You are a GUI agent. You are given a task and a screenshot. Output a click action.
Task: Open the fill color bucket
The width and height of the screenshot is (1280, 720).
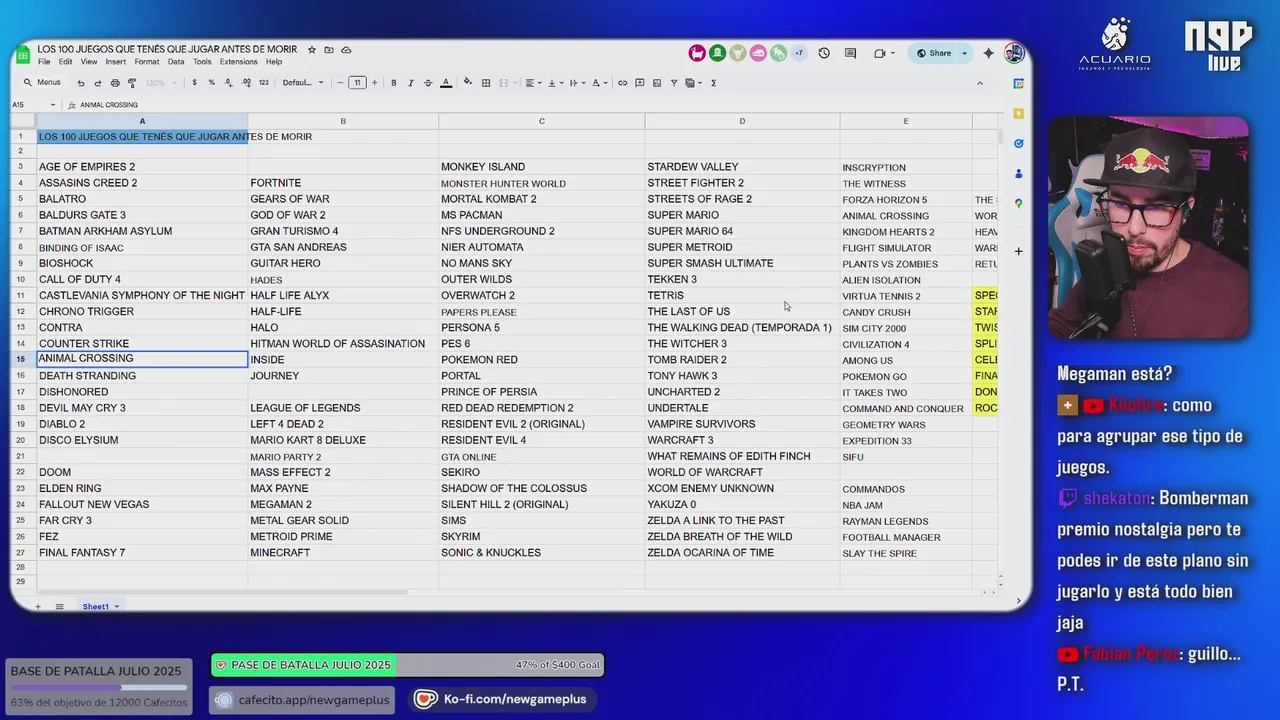tap(468, 83)
